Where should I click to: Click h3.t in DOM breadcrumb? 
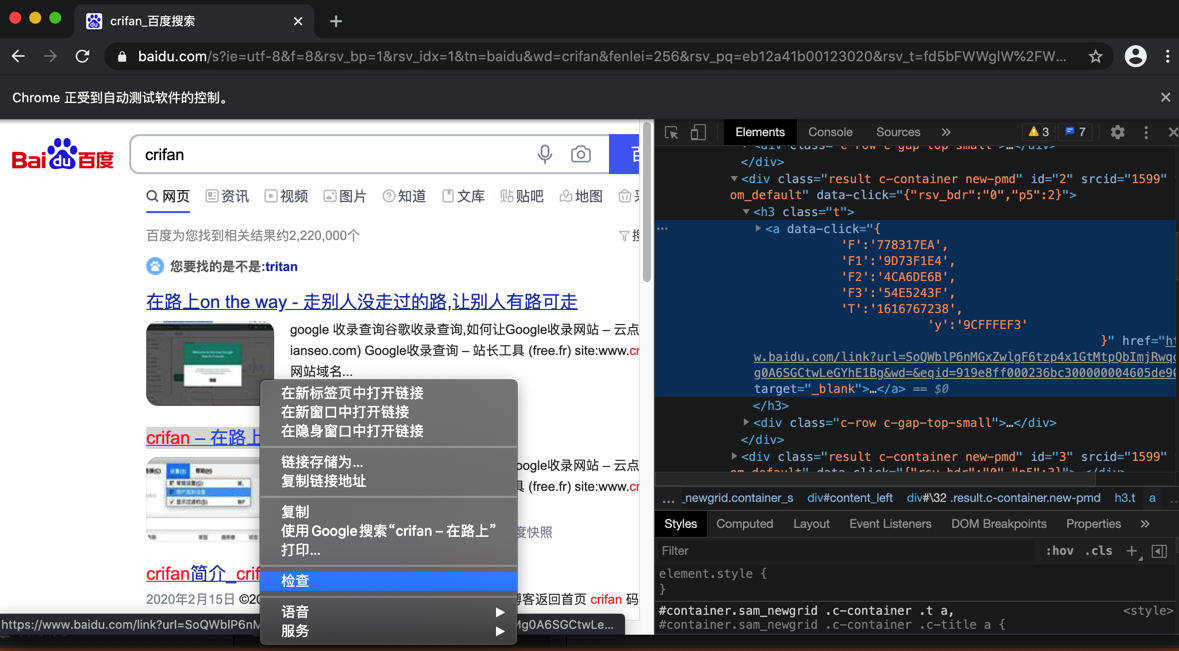(x=1125, y=498)
